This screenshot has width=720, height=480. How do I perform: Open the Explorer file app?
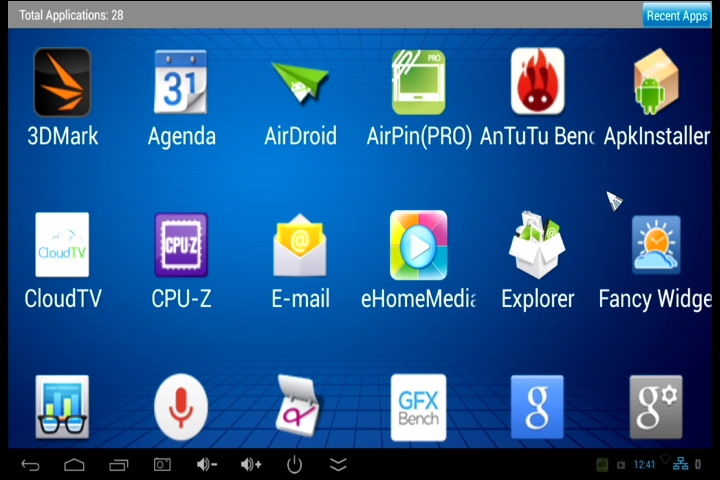coord(537,245)
